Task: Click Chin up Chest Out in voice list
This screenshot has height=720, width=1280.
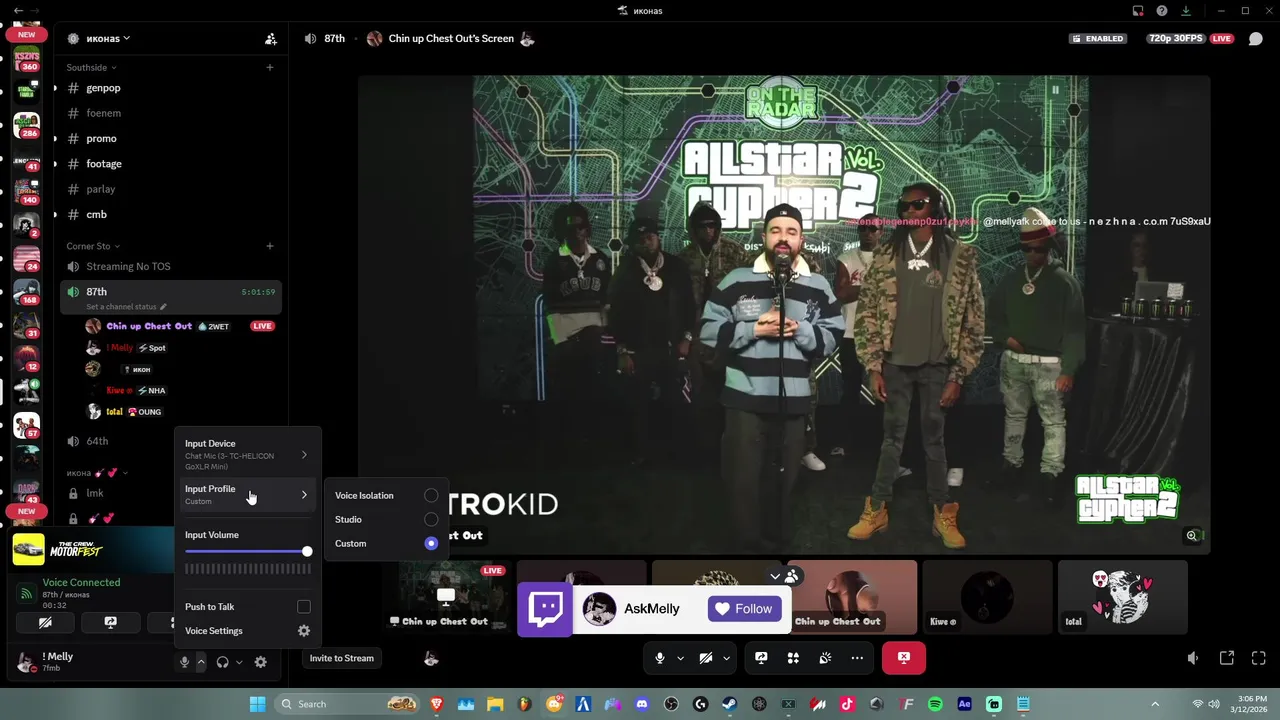Action: pos(149,326)
